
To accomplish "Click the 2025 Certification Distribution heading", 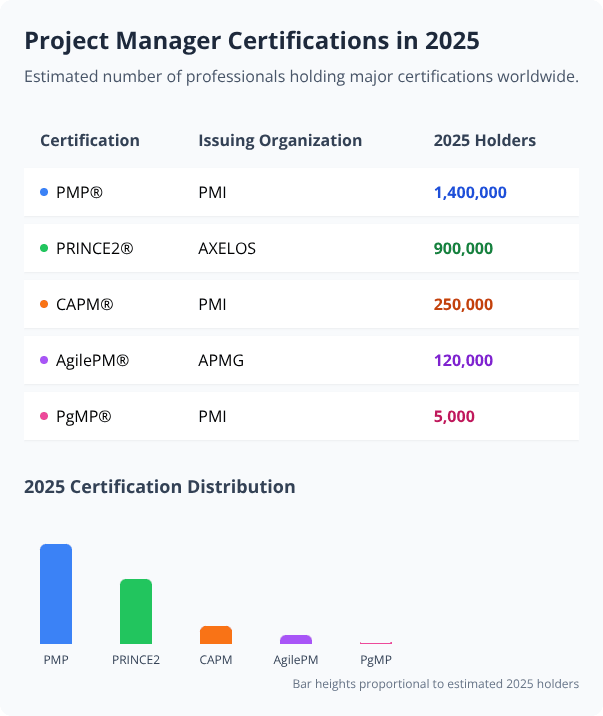I will coord(160,487).
